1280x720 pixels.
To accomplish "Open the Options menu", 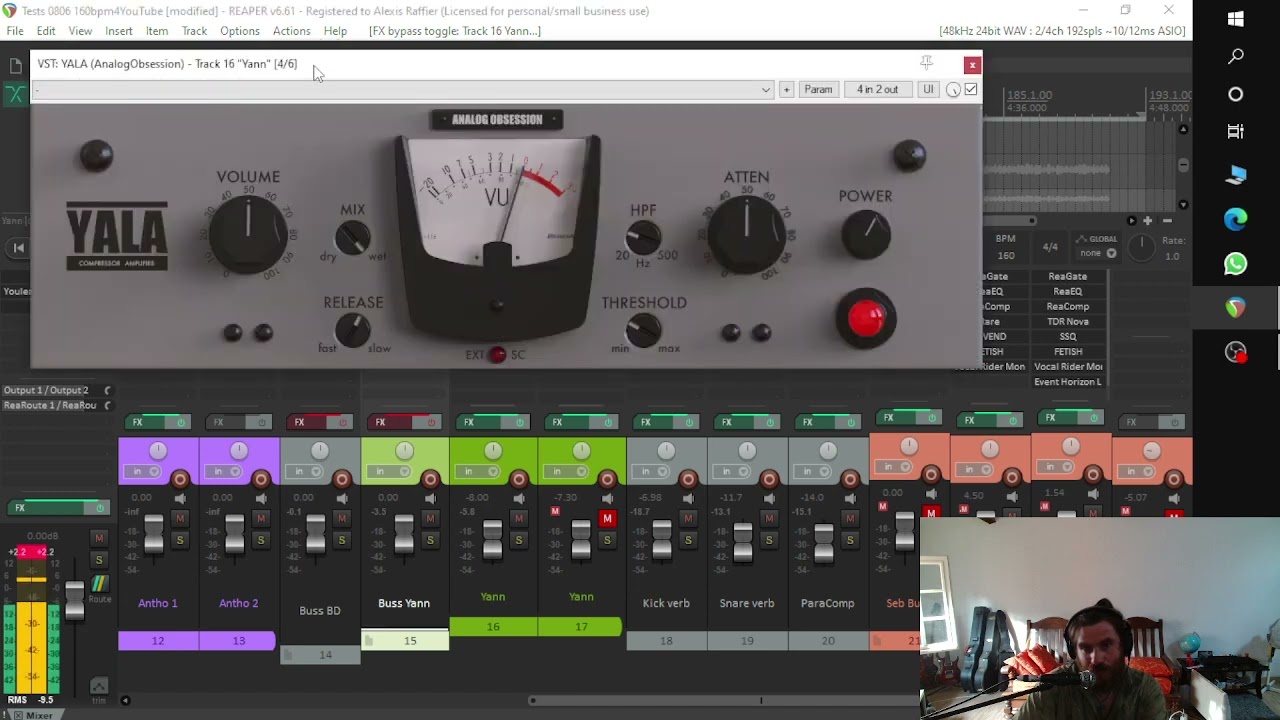I will coord(240,31).
